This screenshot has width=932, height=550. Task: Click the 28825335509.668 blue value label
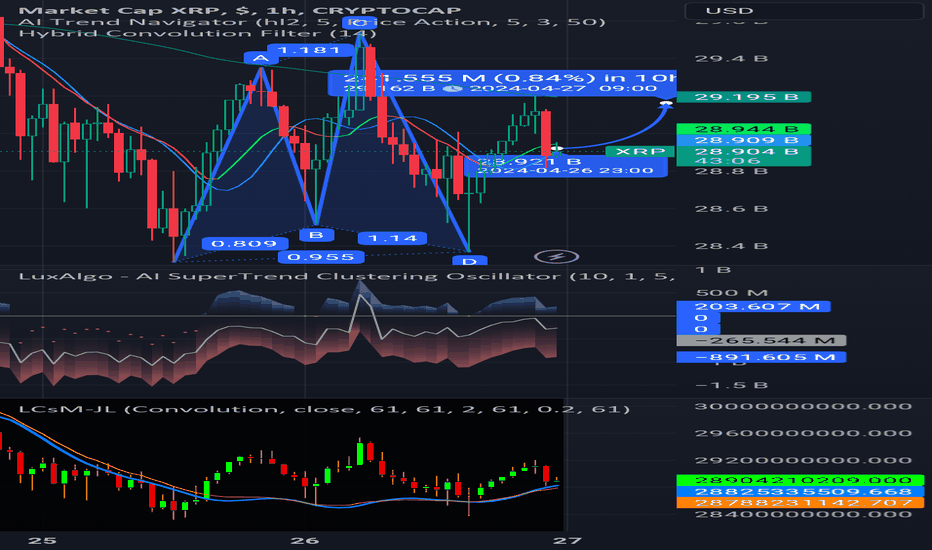pos(800,492)
